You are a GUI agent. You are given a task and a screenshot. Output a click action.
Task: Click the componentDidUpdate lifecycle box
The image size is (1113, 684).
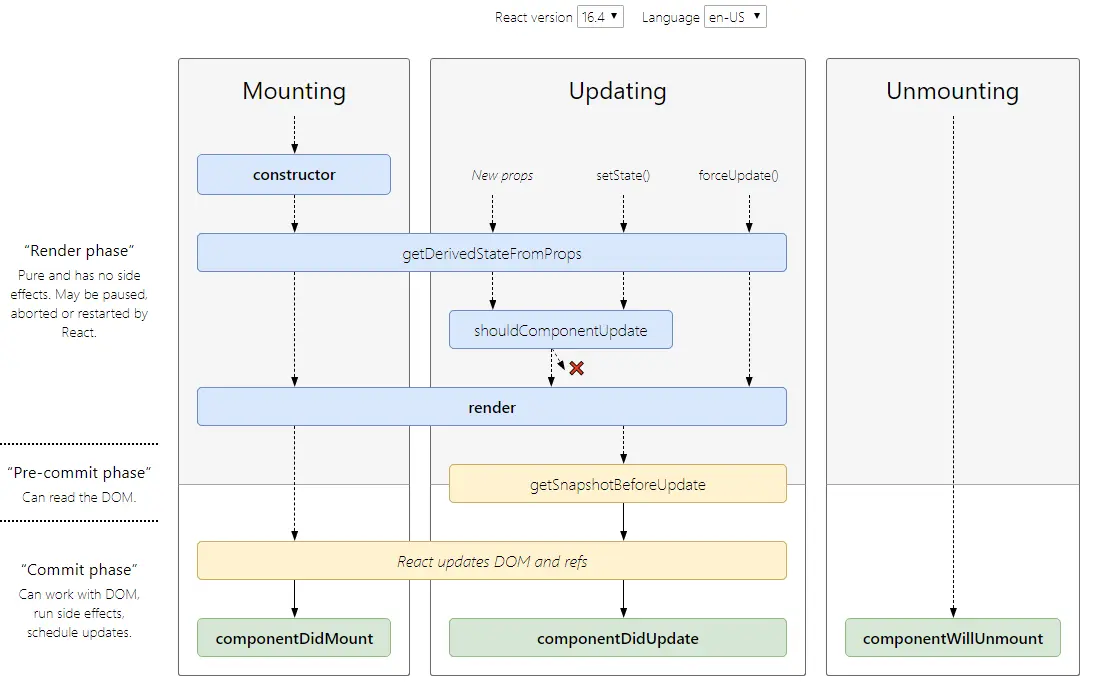[617, 637]
